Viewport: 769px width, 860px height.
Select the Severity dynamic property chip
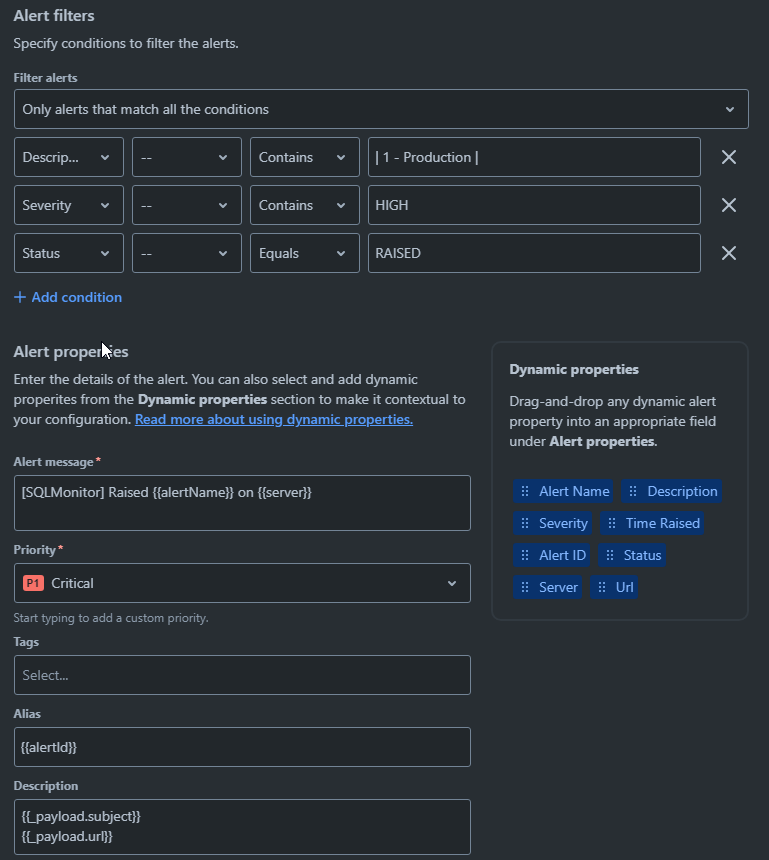tap(552, 523)
